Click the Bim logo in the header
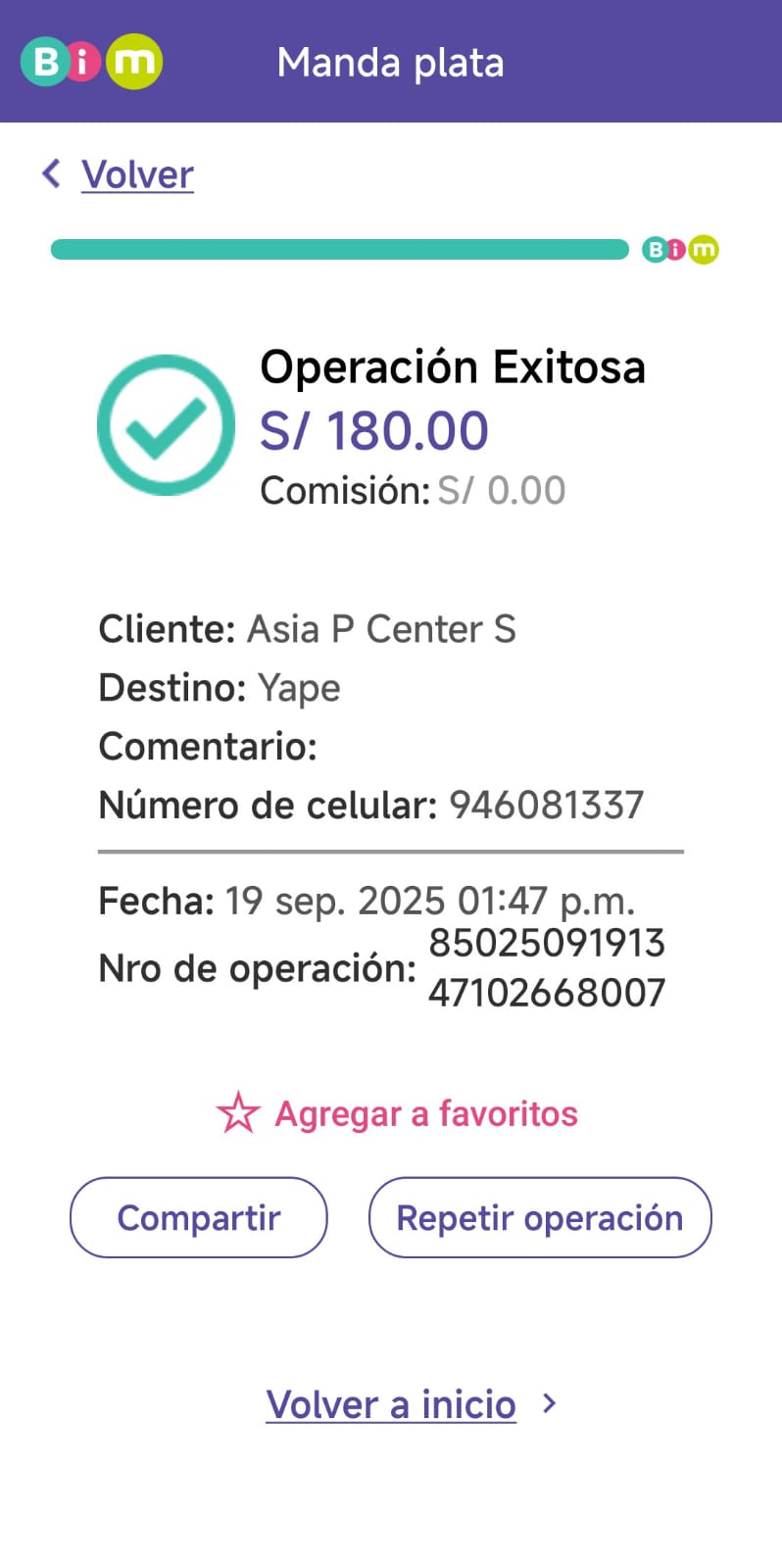Screen dimensions: 782x1568 tap(91, 62)
